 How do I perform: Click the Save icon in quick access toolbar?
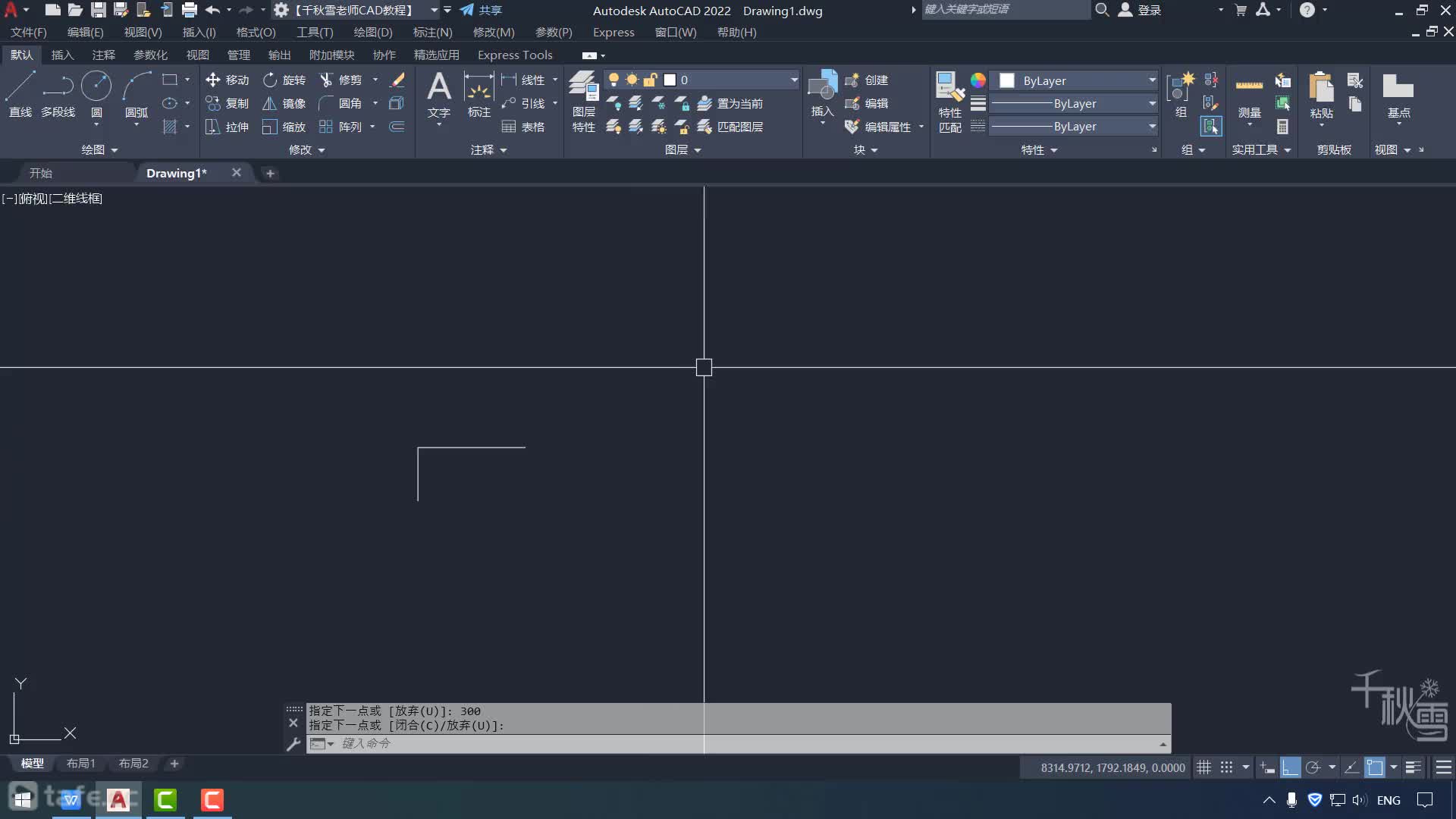pos(99,11)
